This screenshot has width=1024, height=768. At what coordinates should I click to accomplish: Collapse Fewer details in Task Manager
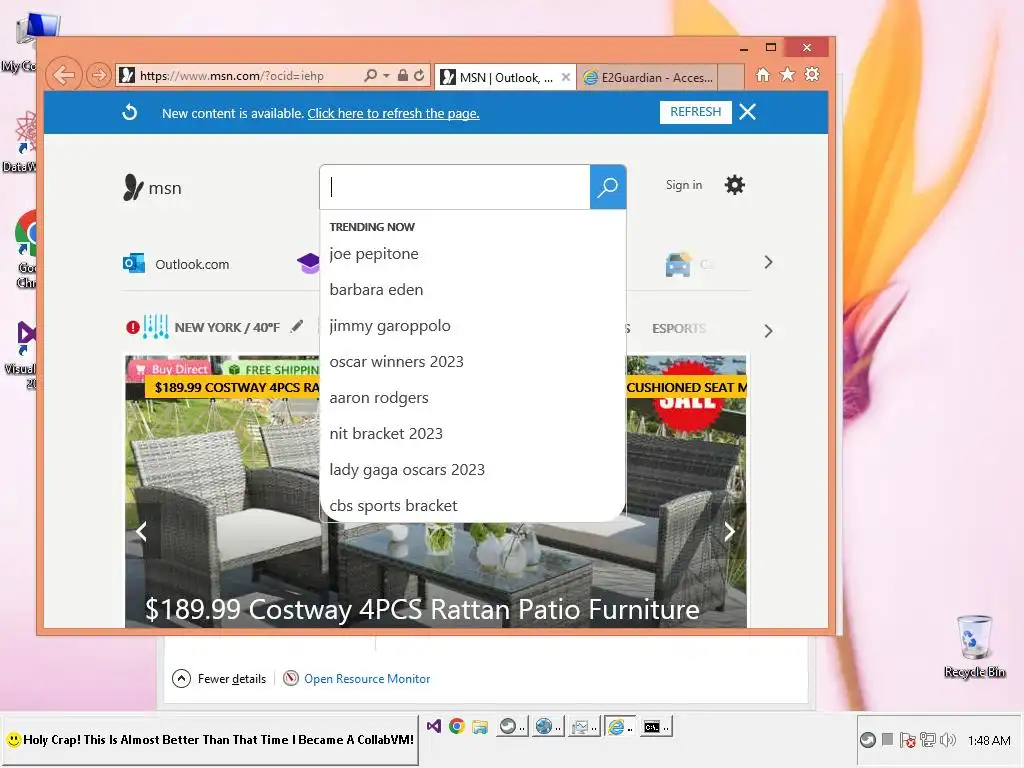(x=219, y=679)
